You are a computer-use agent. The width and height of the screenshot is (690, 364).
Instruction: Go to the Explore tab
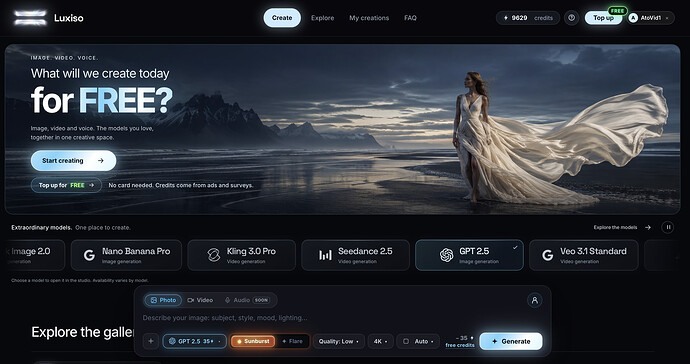tap(323, 18)
